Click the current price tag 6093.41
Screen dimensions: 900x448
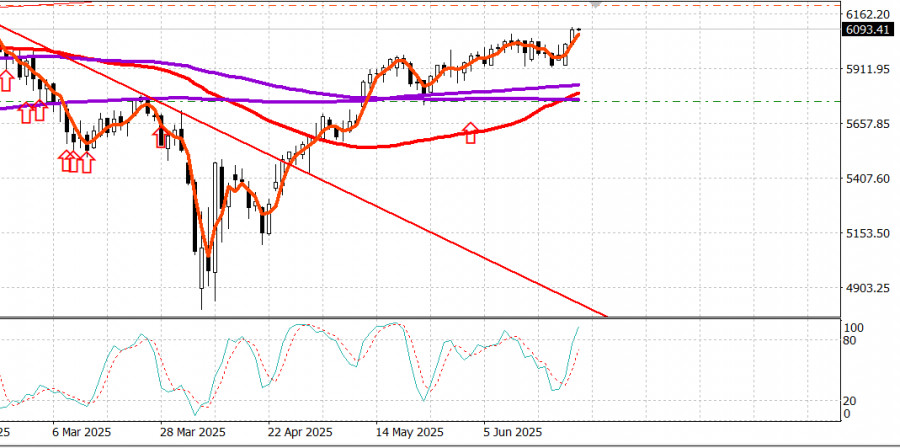click(867, 29)
